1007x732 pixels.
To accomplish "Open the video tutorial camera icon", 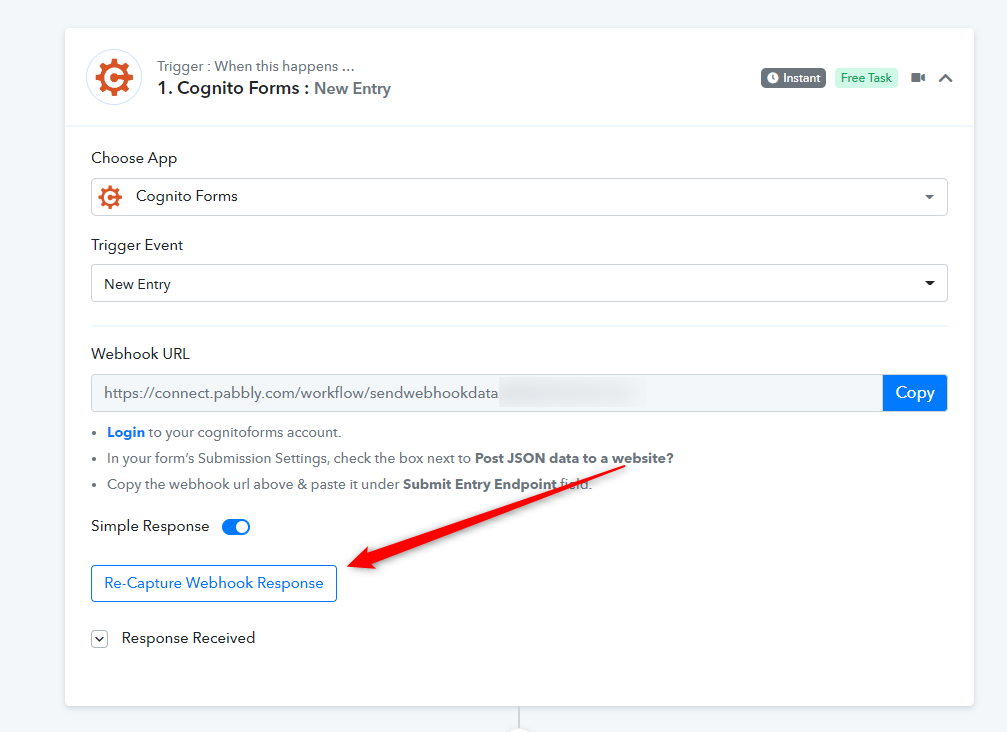I will (x=918, y=78).
